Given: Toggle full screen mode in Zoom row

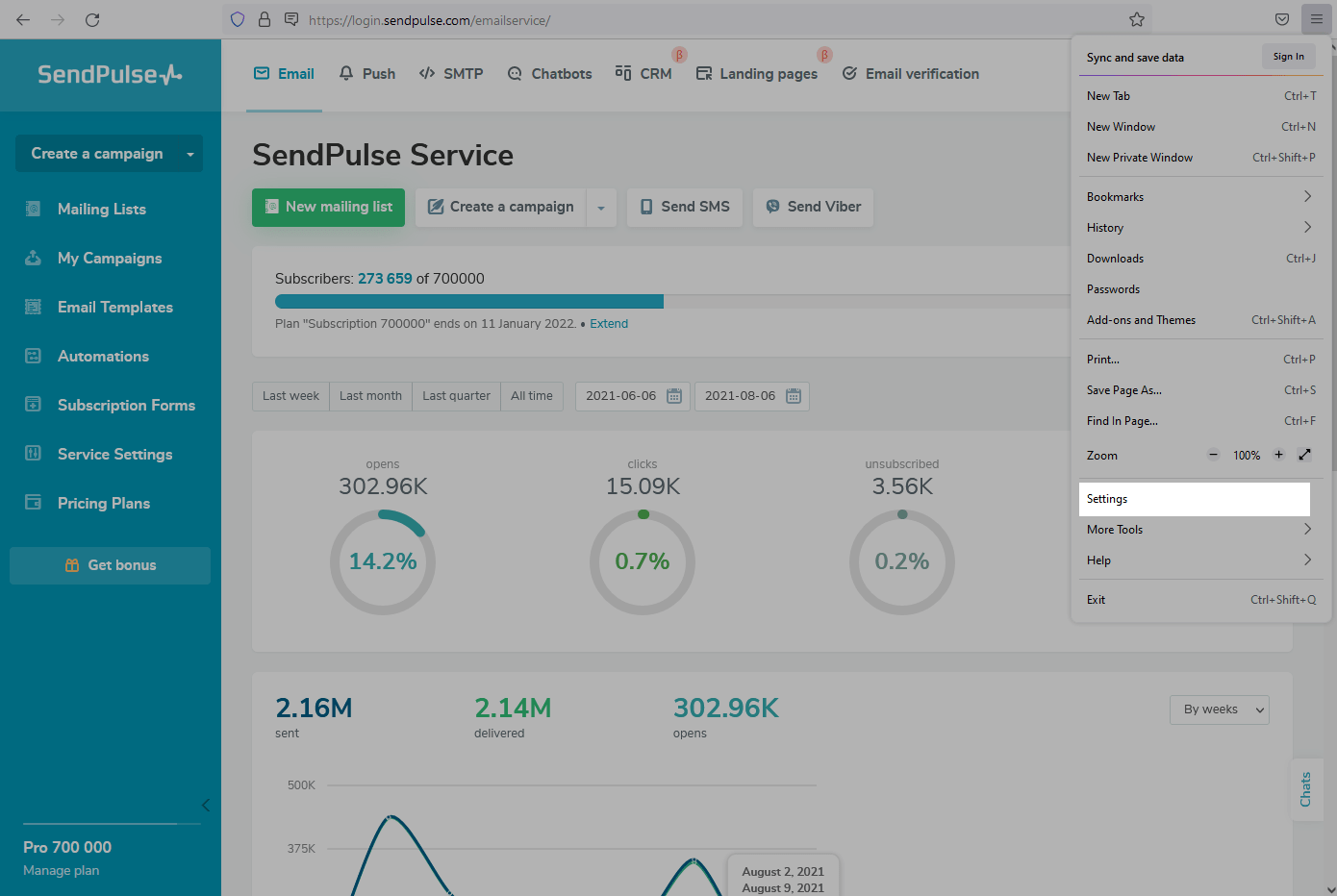Looking at the screenshot, I should click(x=1304, y=455).
